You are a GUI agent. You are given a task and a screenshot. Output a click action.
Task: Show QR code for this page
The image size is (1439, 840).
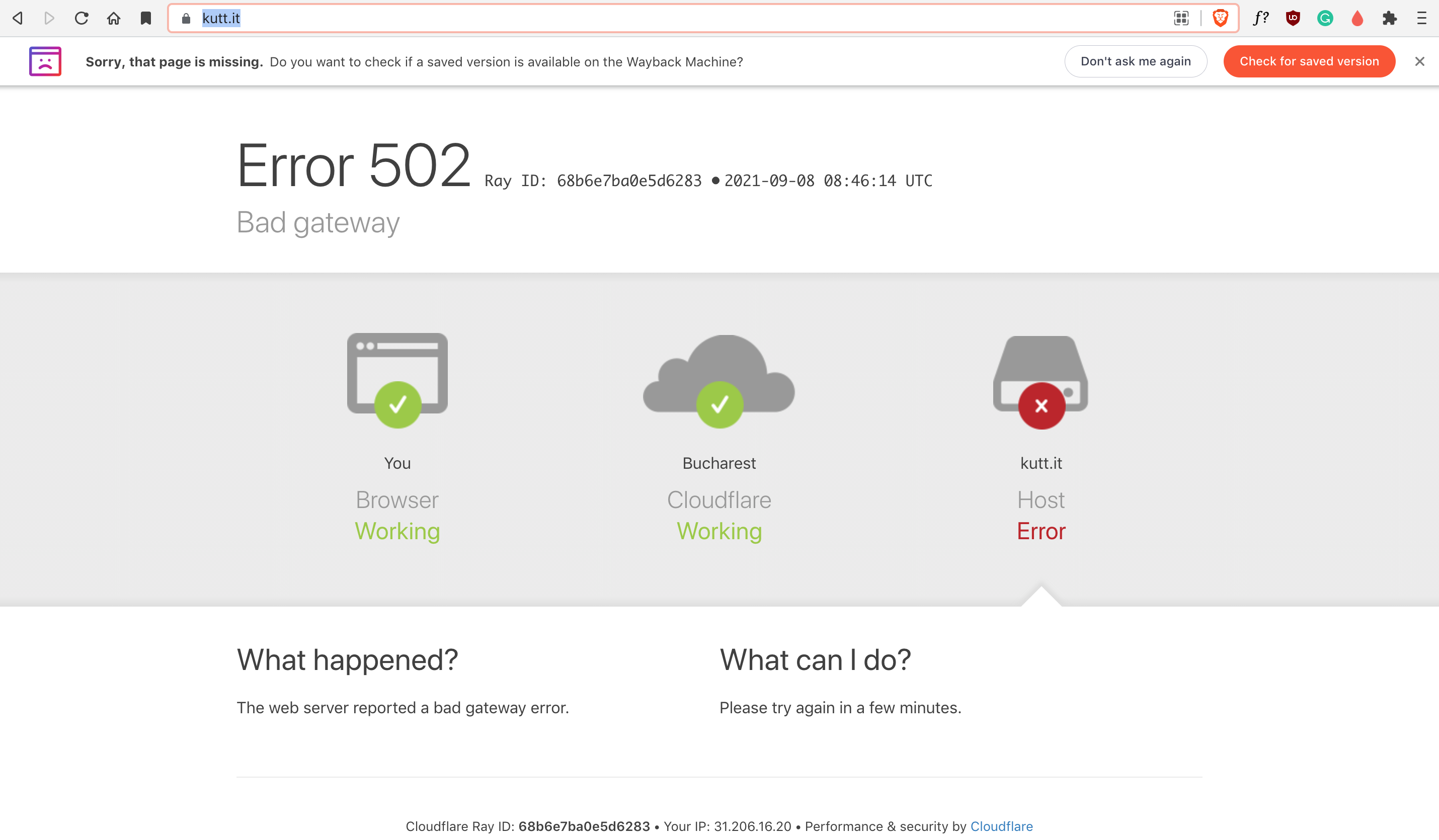pos(1181,18)
